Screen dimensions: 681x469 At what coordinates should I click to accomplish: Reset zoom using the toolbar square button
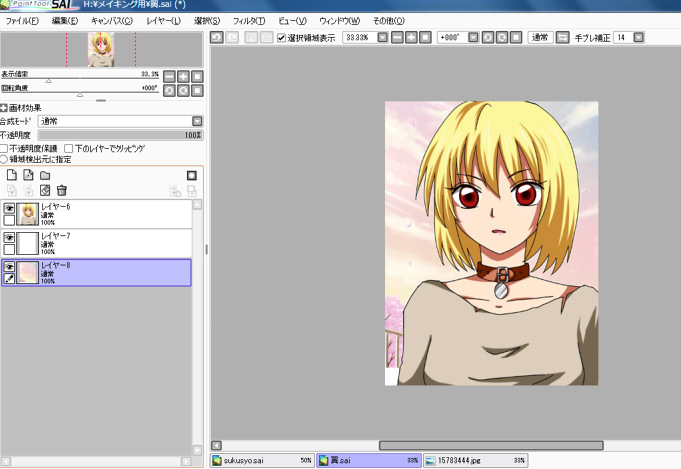425,37
